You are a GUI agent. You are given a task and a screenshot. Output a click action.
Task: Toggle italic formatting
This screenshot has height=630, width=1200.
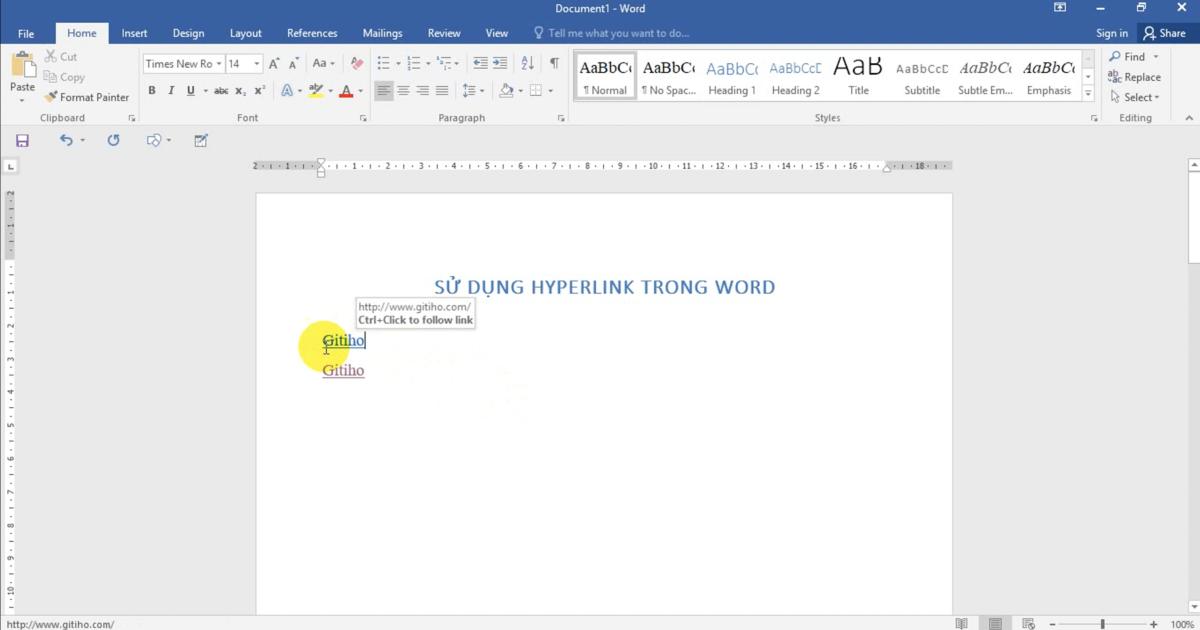pos(170,90)
